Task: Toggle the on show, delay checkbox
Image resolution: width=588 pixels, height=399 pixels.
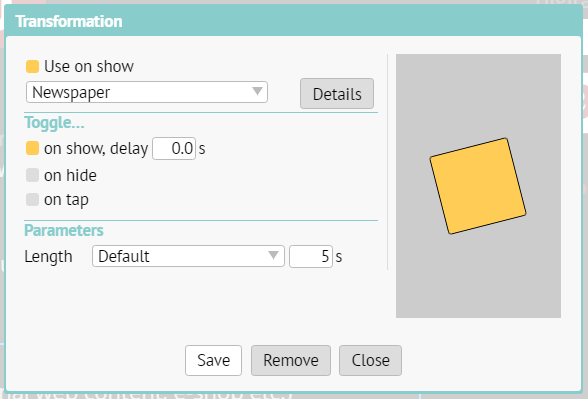Action: (x=33, y=148)
